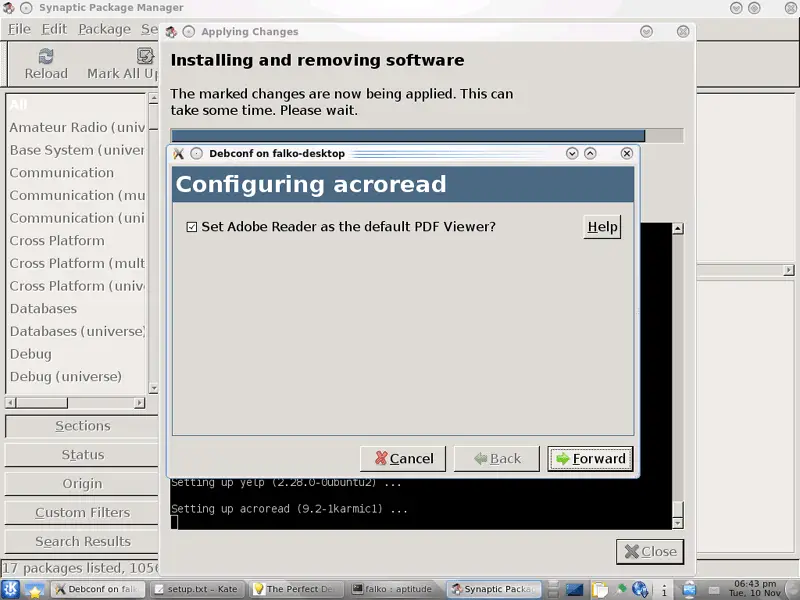
Task: Click the taskbar separator handle beside the pager icon
Action: coord(553,590)
